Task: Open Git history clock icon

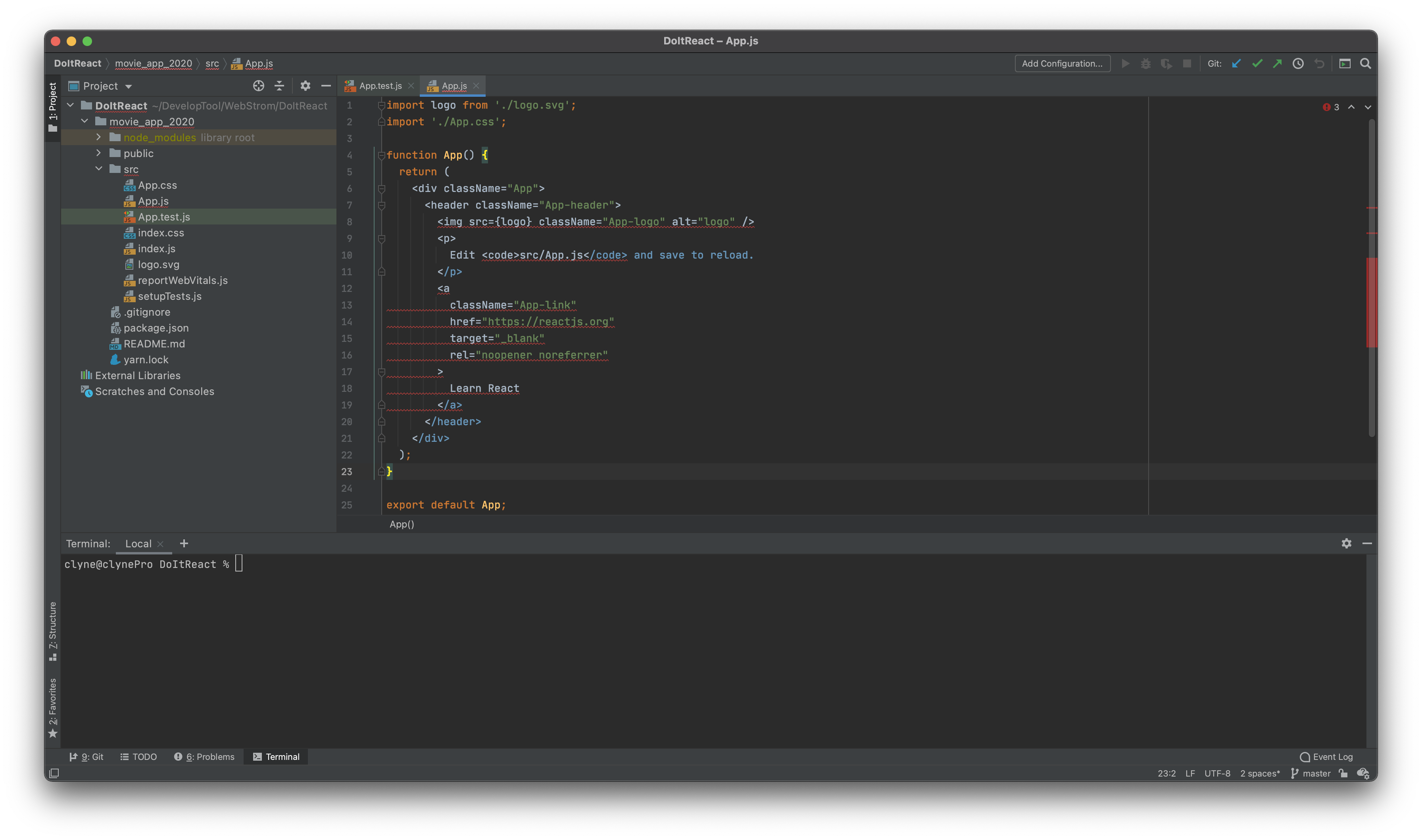Action: 1298,63
